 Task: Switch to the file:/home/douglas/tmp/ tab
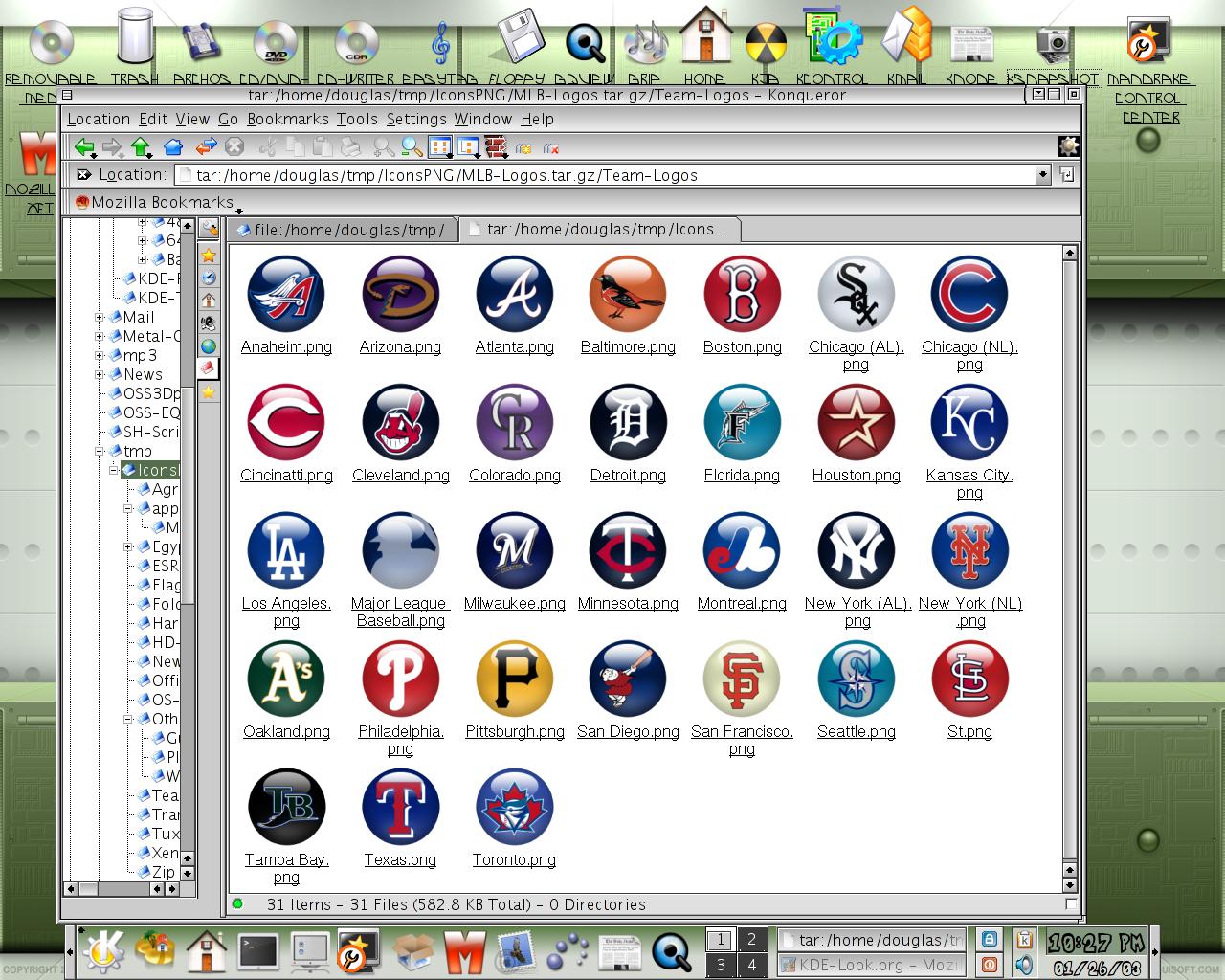click(x=342, y=230)
